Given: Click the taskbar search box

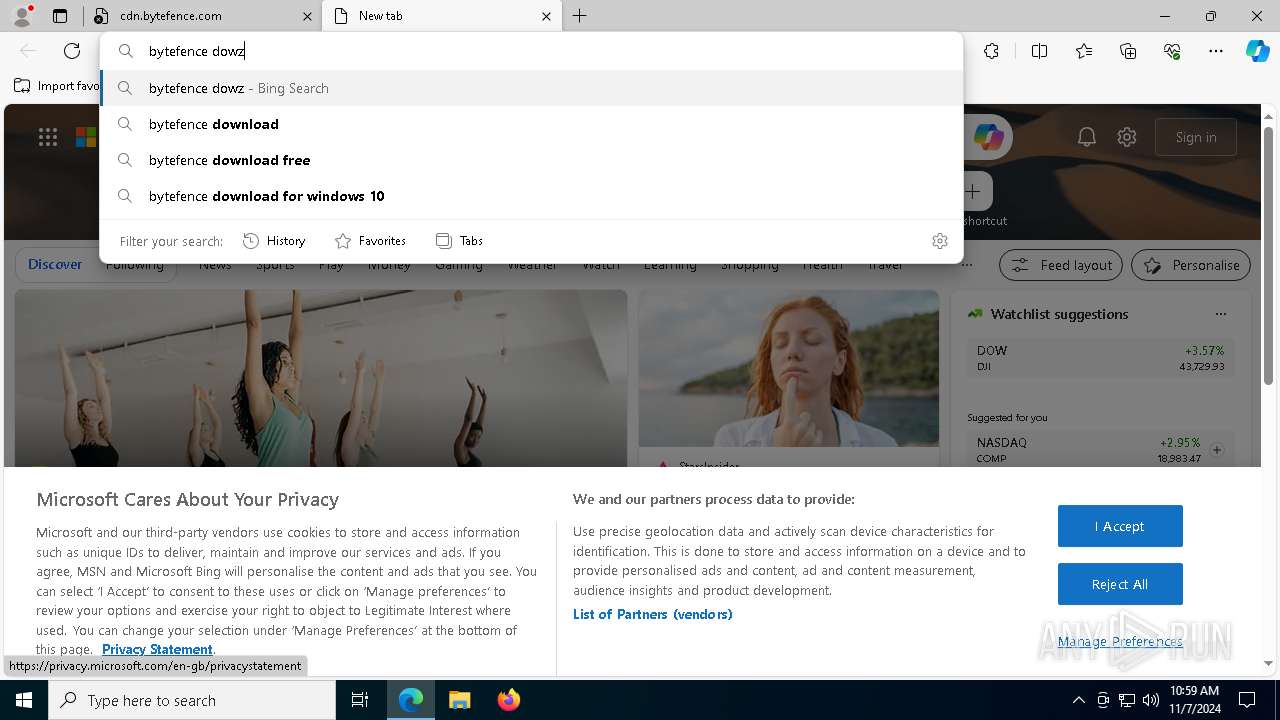Looking at the screenshot, I should pyautogui.click(x=192, y=700).
